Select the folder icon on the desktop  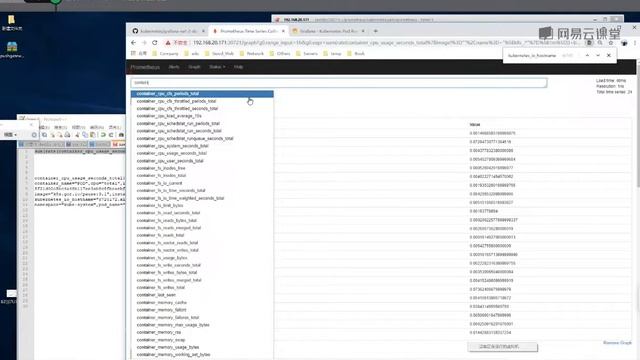pyautogui.click(x=11, y=22)
